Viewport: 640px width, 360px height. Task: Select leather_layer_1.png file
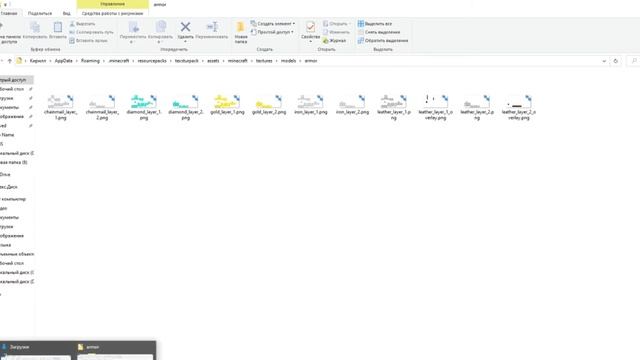[x=393, y=107]
